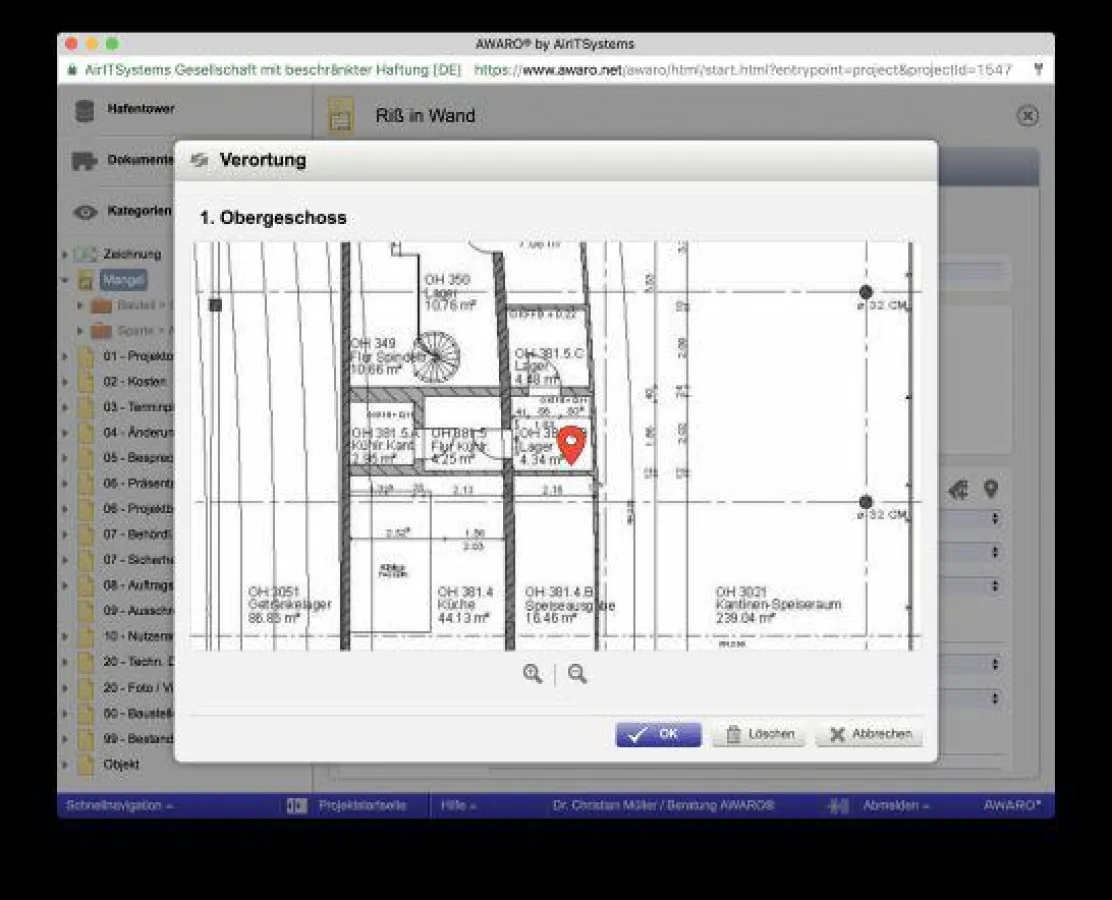Close the Riß in Wand panel
1112x900 pixels.
(1027, 116)
